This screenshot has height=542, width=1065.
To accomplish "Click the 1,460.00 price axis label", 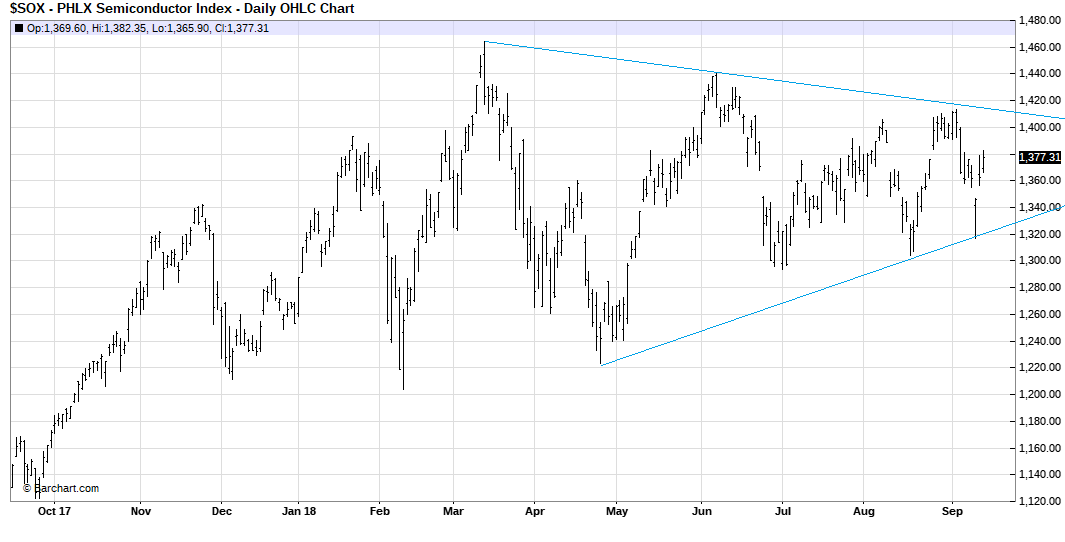I will click(x=1040, y=47).
